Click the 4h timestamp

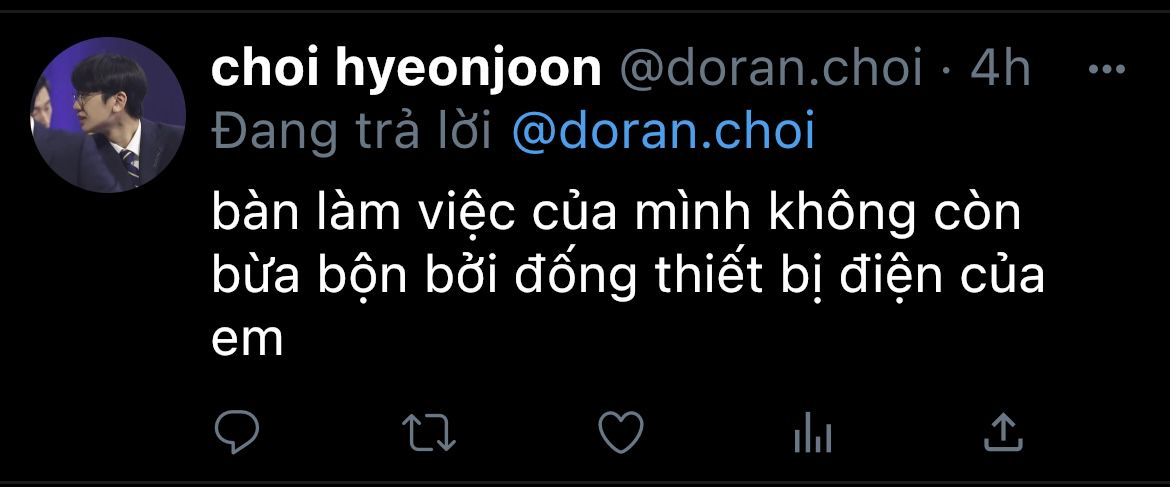(x=1000, y=69)
